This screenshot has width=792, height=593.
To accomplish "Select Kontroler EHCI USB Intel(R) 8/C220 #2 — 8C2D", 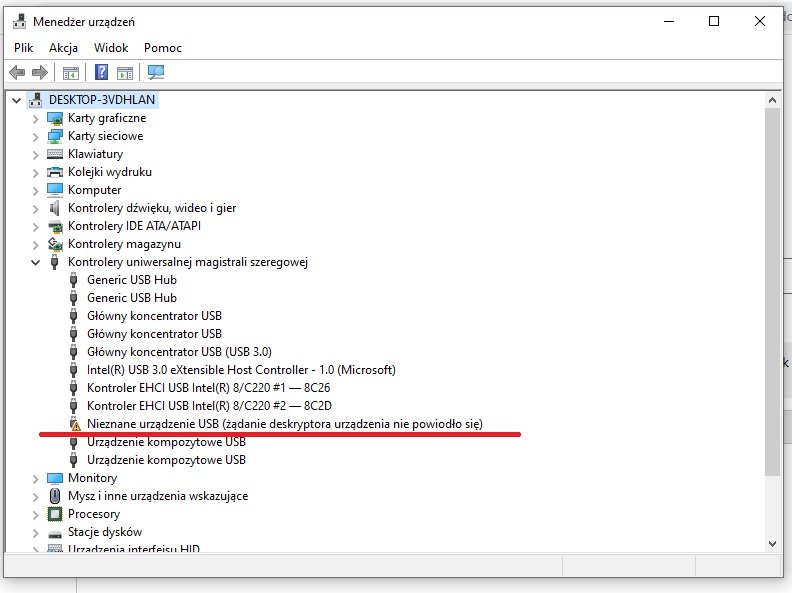I will click(x=209, y=406).
